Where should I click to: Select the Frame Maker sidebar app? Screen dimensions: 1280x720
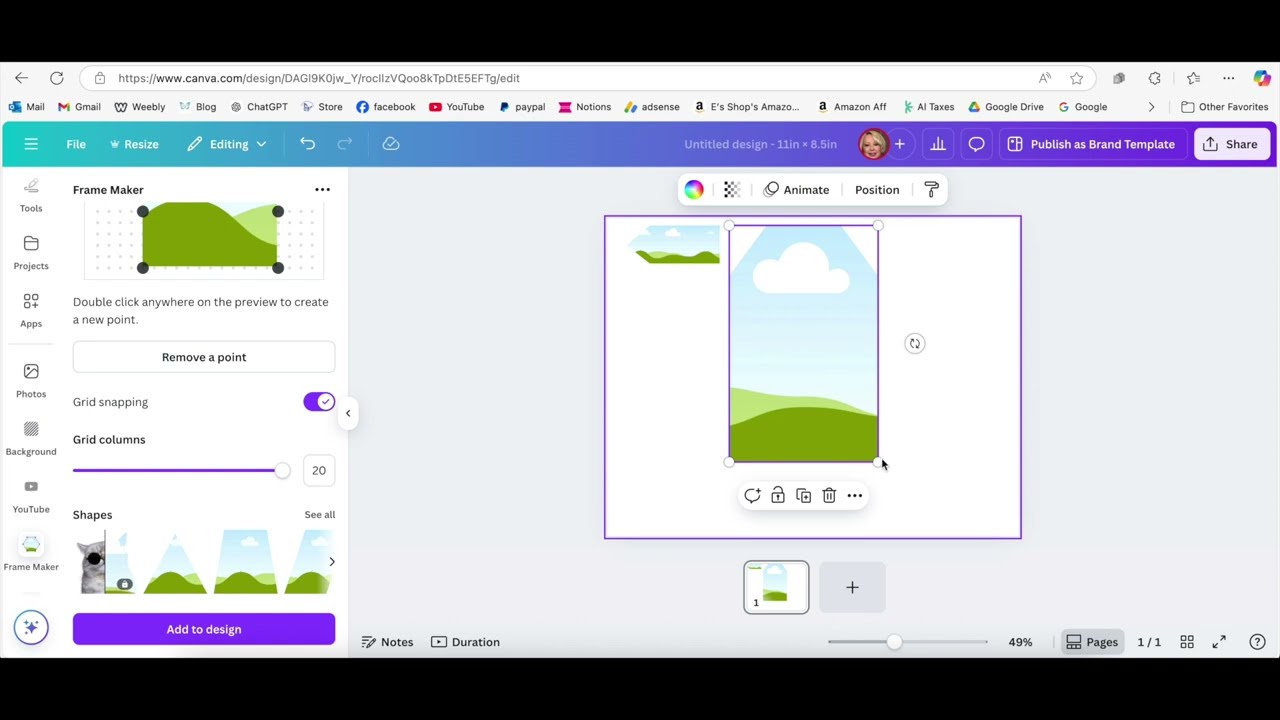point(31,553)
